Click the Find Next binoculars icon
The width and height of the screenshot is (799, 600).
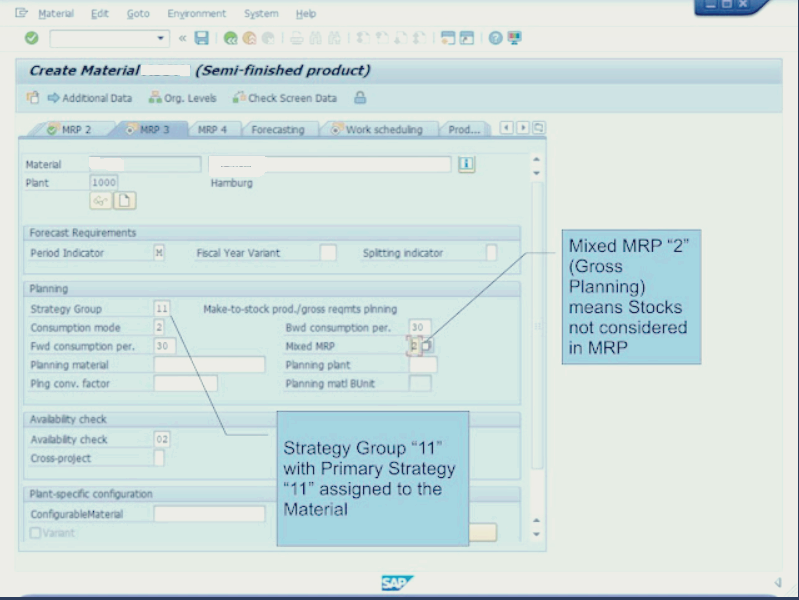coord(334,38)
